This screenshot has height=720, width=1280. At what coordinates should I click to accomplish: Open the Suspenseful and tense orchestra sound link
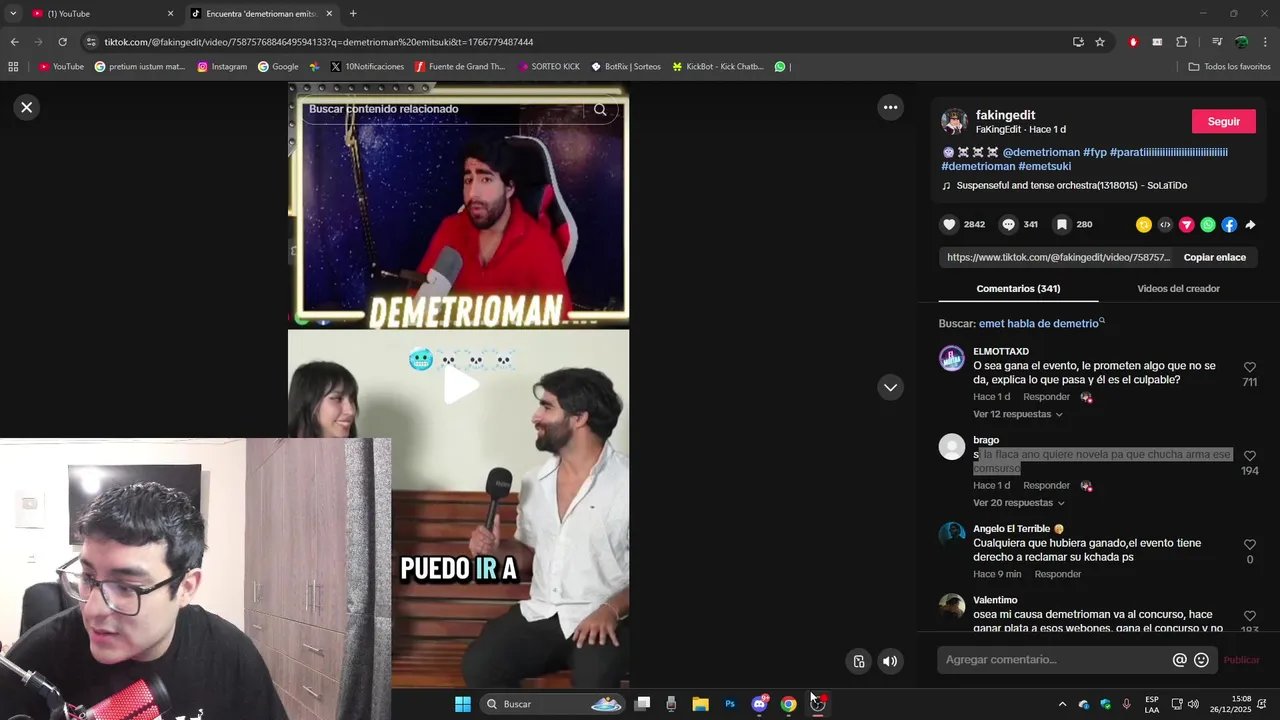1071,185
